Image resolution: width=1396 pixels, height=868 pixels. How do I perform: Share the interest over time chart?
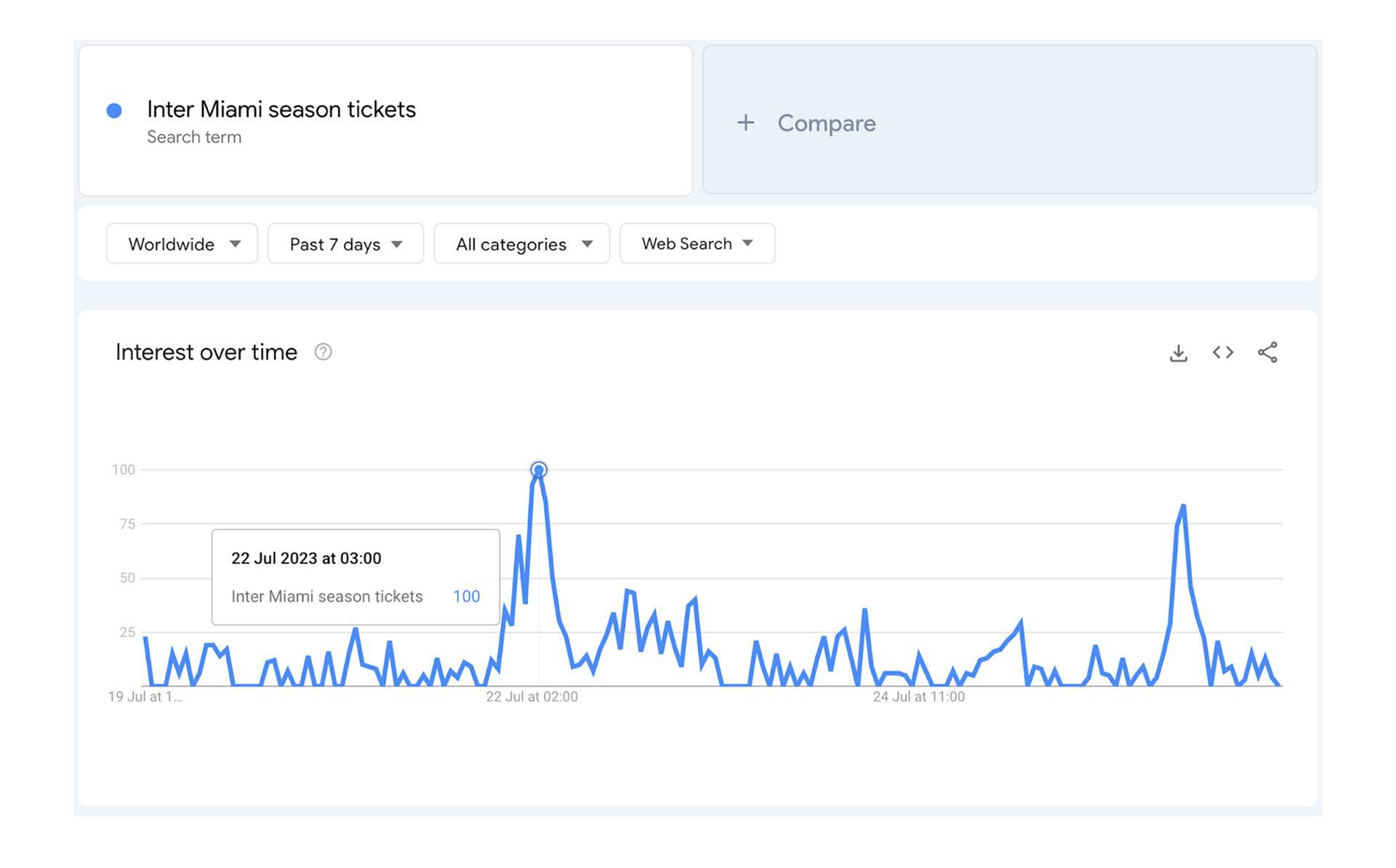1267,353
